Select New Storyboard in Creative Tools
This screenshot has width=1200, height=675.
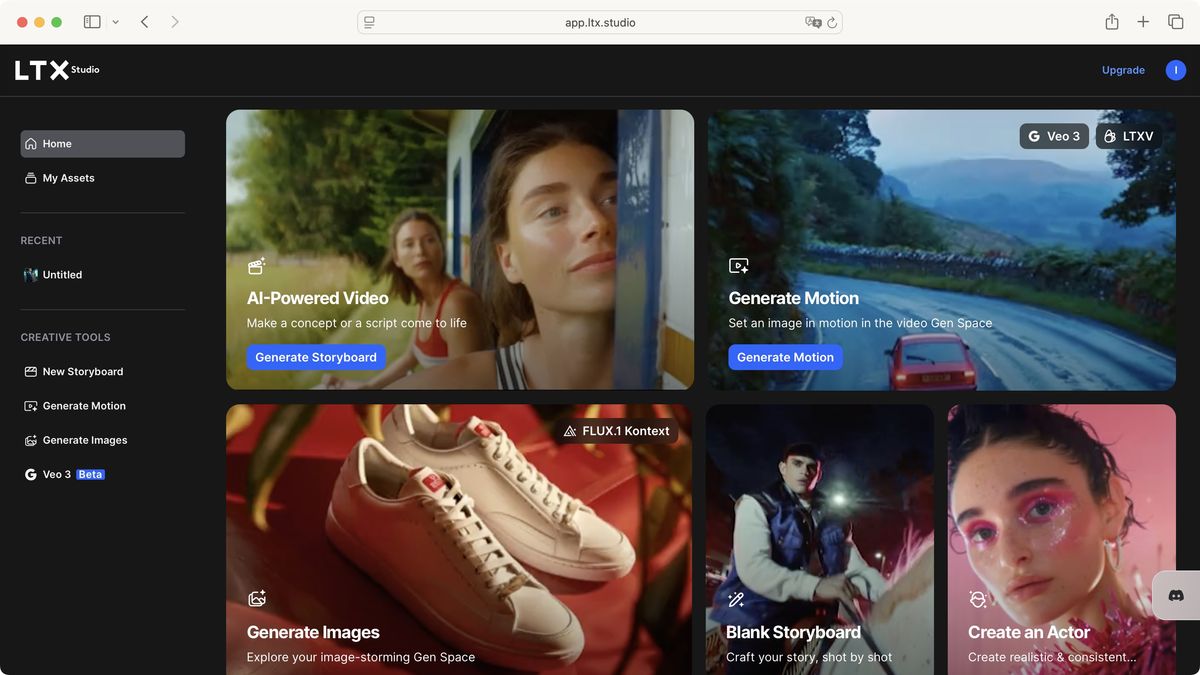tap(103, 372)
